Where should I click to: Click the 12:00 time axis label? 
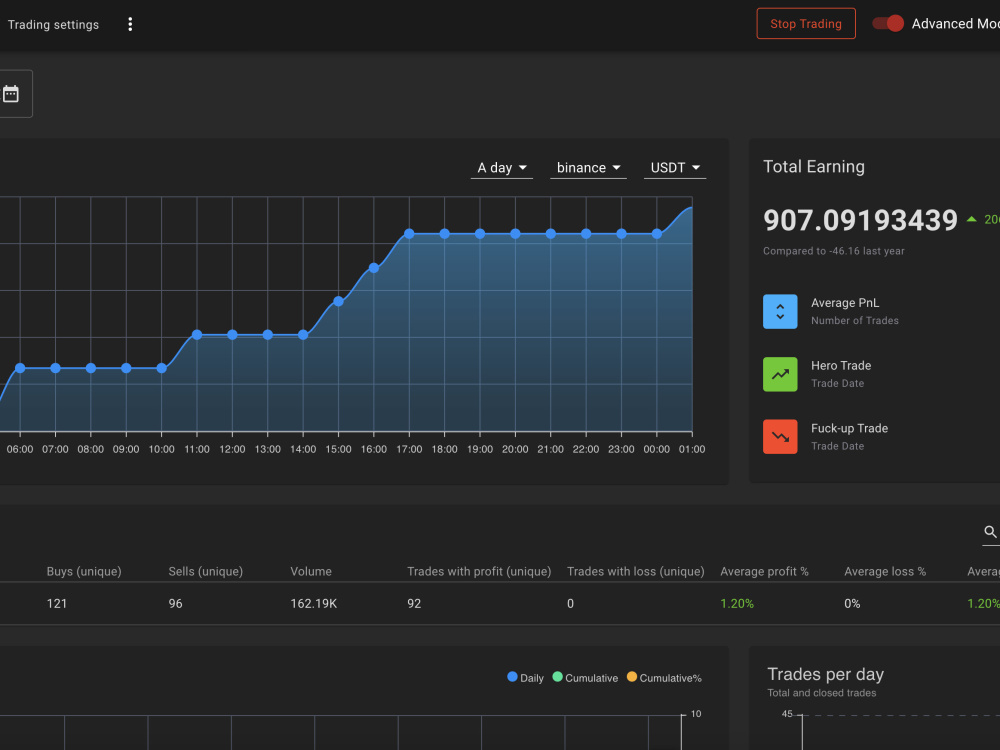coord(232,449)
